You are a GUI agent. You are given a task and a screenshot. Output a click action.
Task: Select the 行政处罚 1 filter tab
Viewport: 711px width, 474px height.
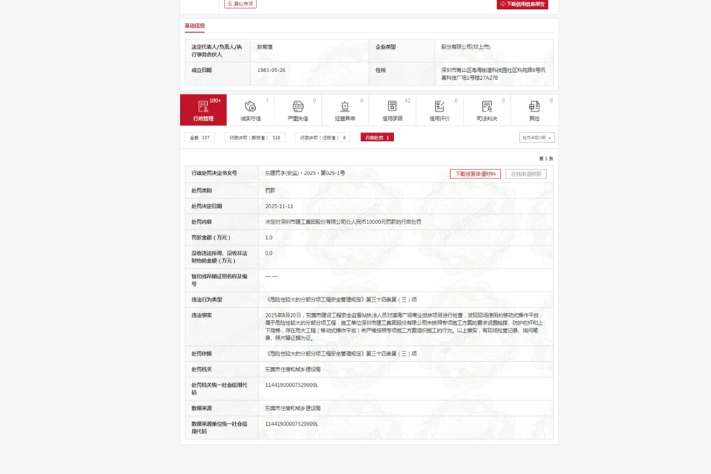click(376, 137)
